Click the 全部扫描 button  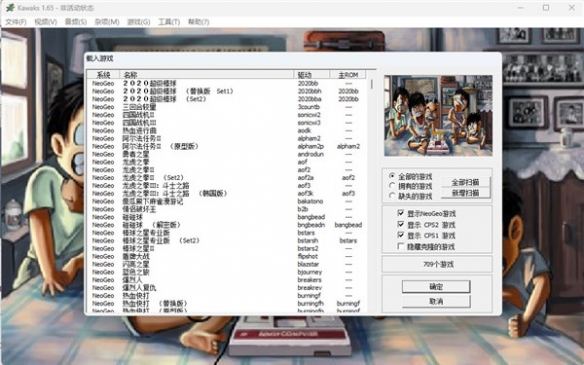(466, 182)
